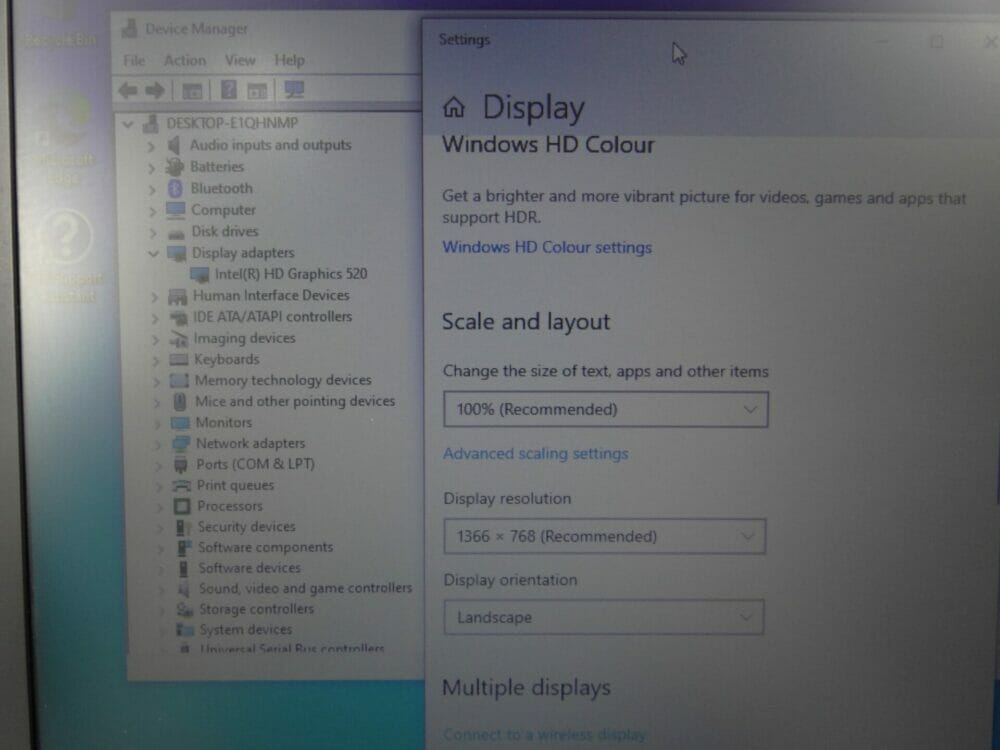Open the Display orientation dropdown
This screenshot has width=1000, height=750.
(x=603, y=617)
